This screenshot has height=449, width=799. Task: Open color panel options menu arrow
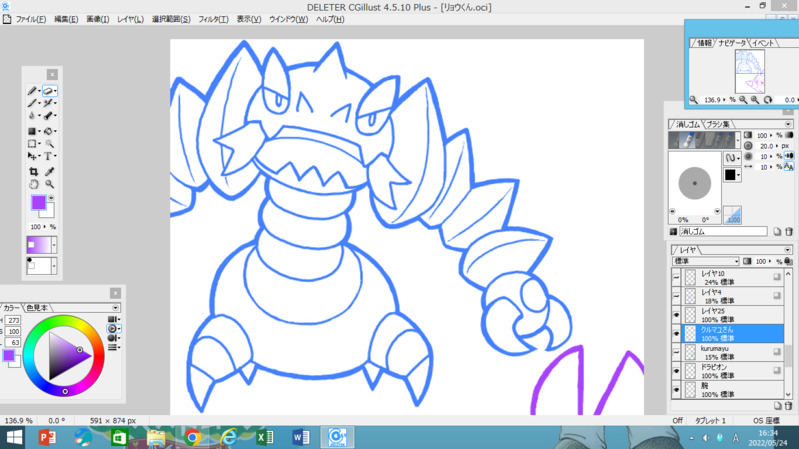[115, 308]
